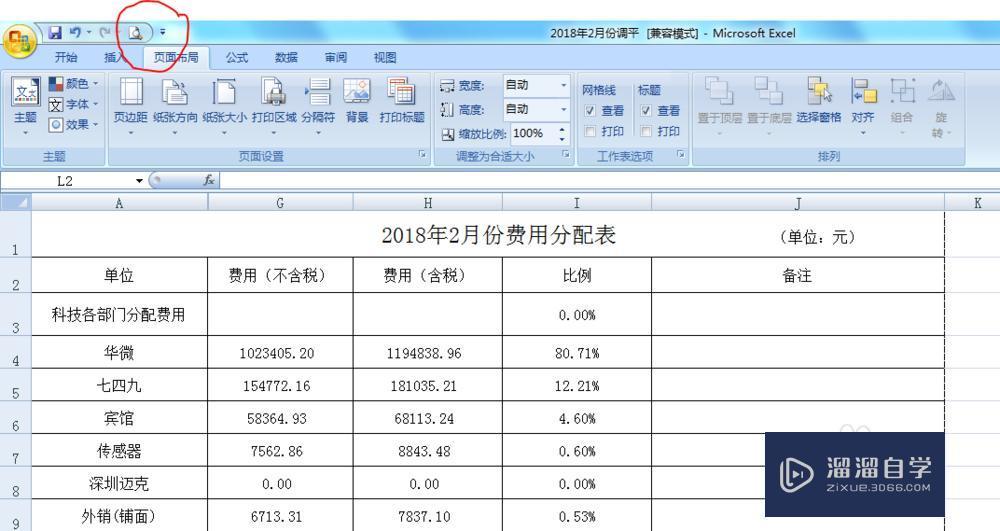Open the 视图 ribbon tab
Image resolution: width=1000 pixels, height=531 pixels.
tap(385, 57)
